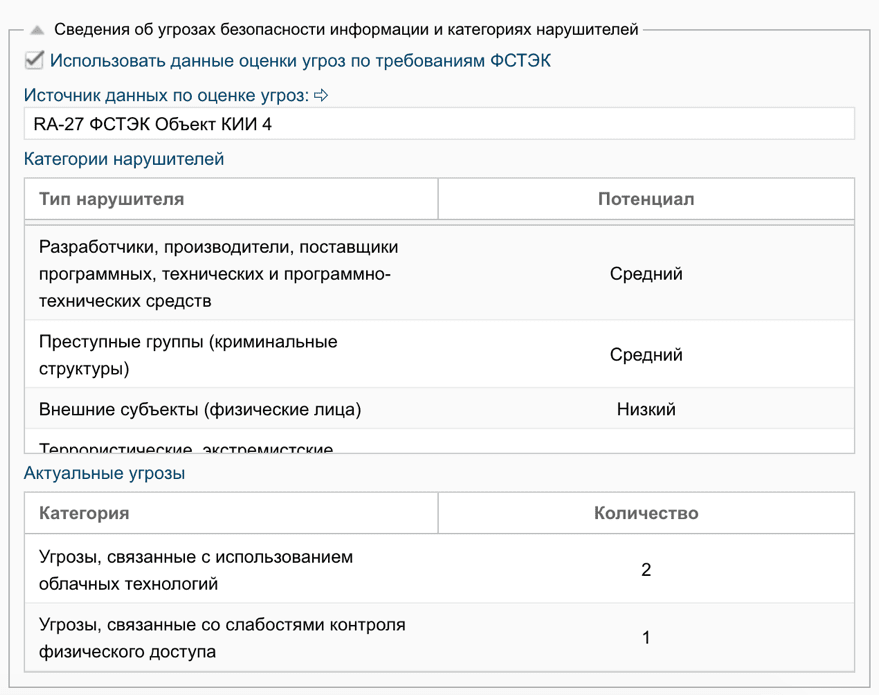Click the arrow icon next to data source
The image size is (879, 695).
click(x=321, y=96)
